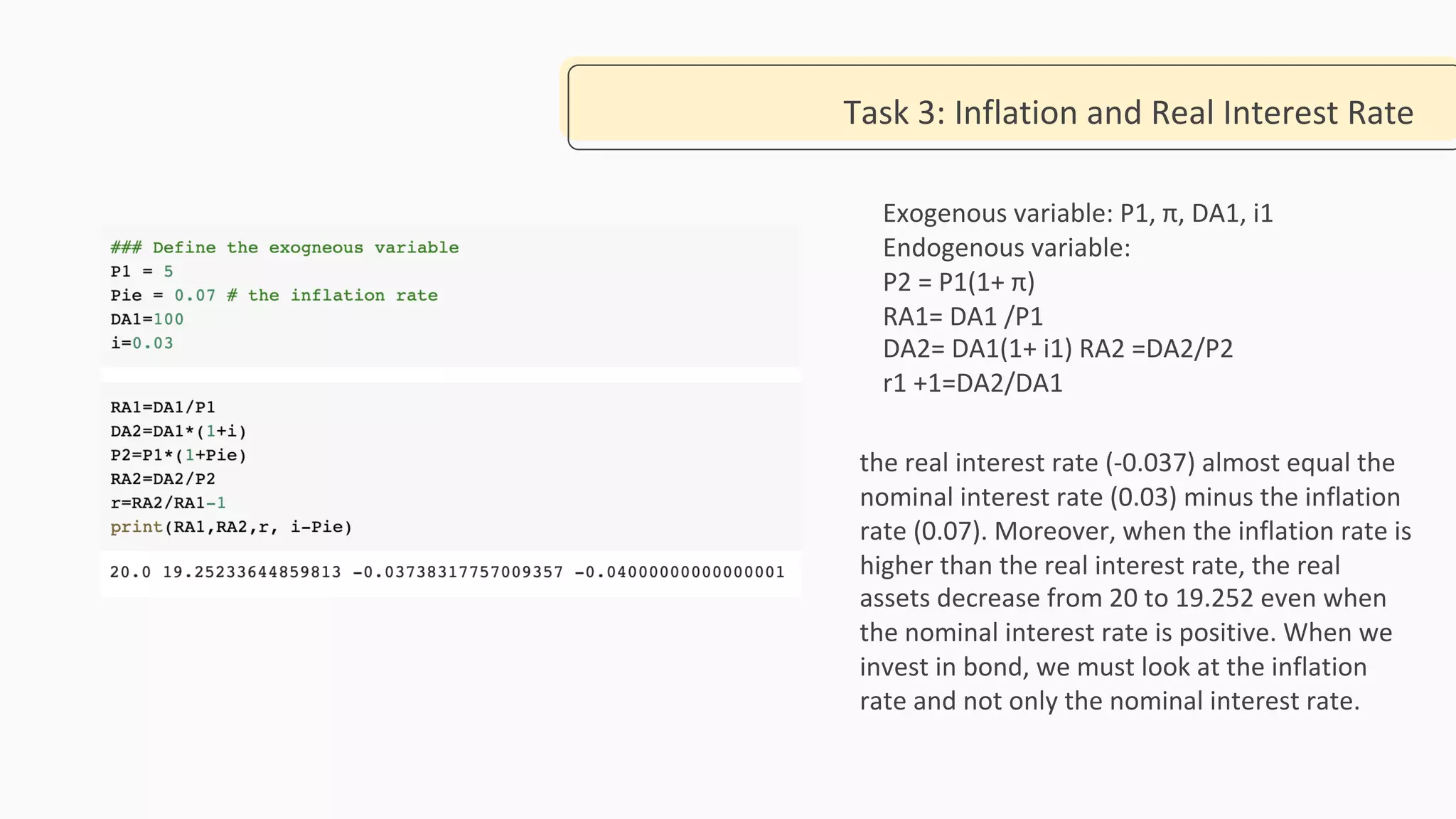Click the 'i=0.03' code line
Screen dimensions: 1456x819
coord(141,343)
